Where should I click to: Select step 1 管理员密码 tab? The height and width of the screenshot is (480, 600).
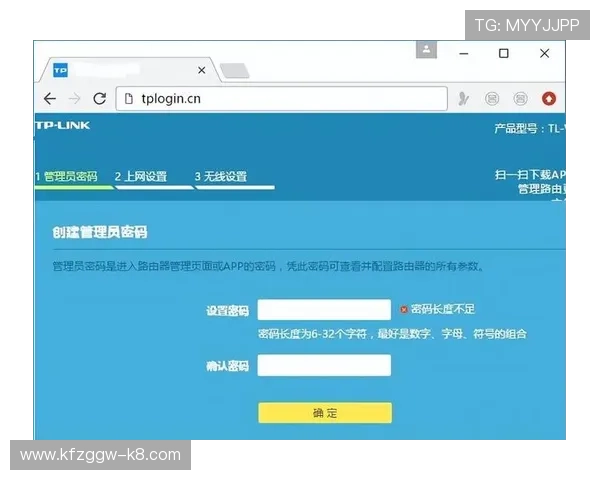pos(67,177)
